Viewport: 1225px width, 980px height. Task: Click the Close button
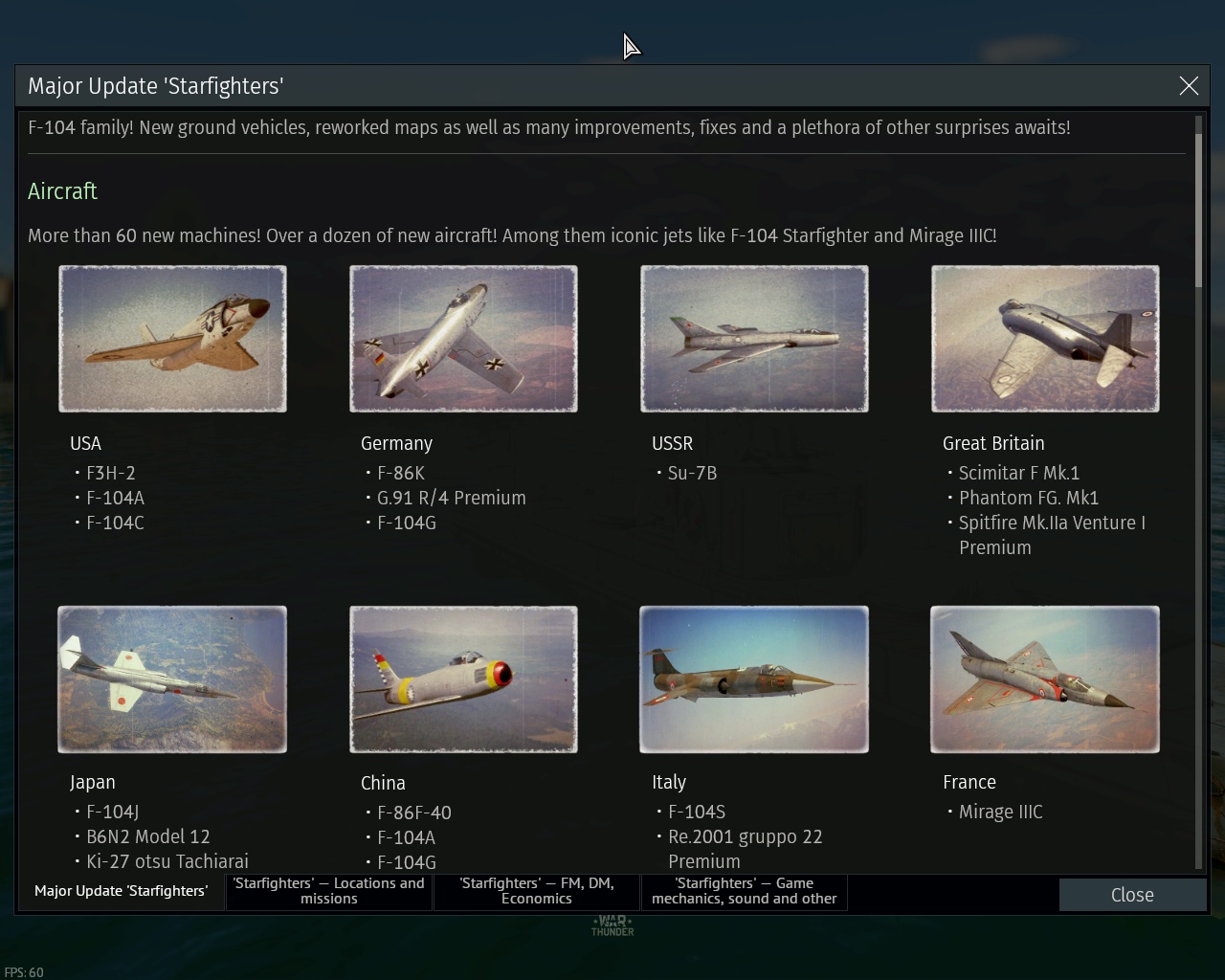[x=1132, y=895]
